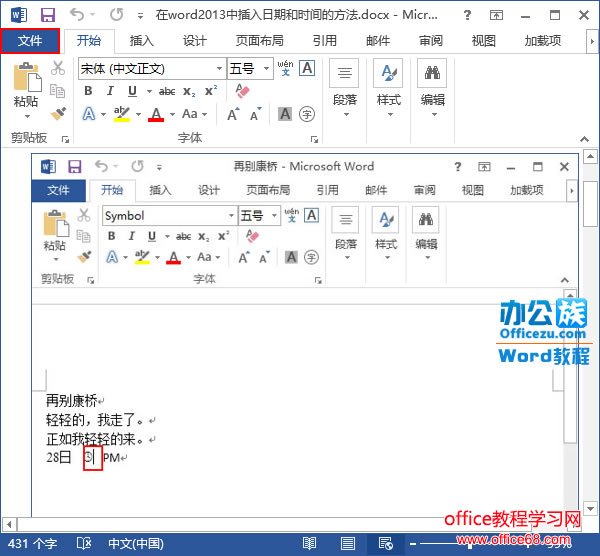Open 文件 tab in inner 再别康桥 window
Screen dimensions: 600x556
pos(59,190)
